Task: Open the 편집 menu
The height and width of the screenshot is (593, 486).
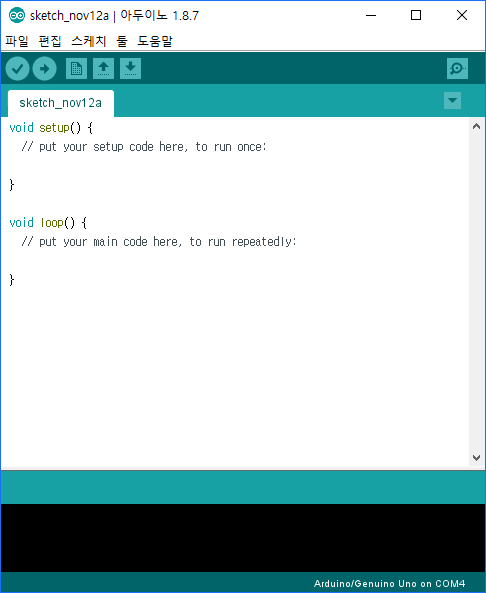Action: [x=50, y=41]
